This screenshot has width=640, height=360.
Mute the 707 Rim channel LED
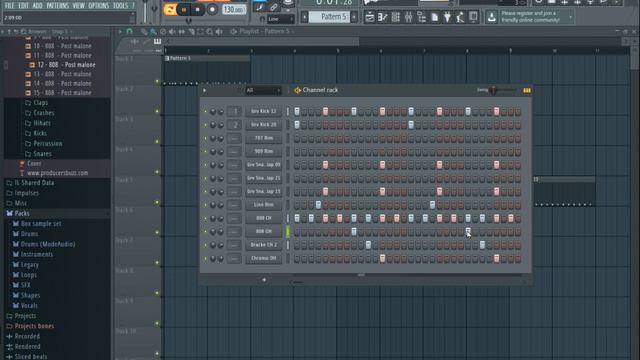[x=205, y=138]
